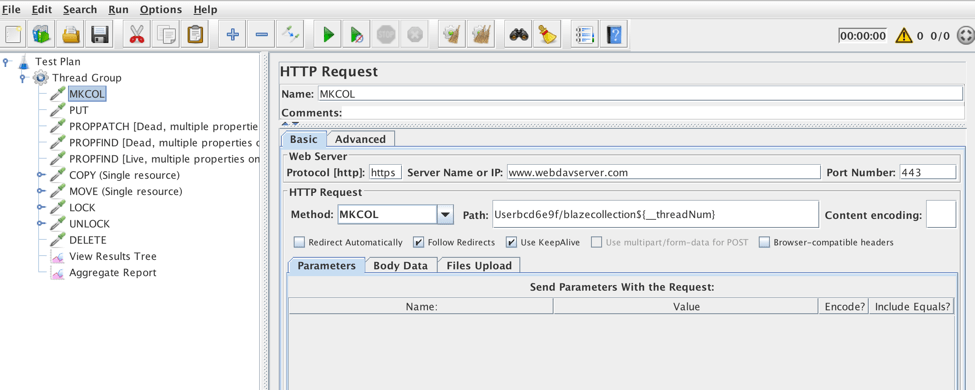Collapse all tree nodes minus icon

click(x=262, y=34)
